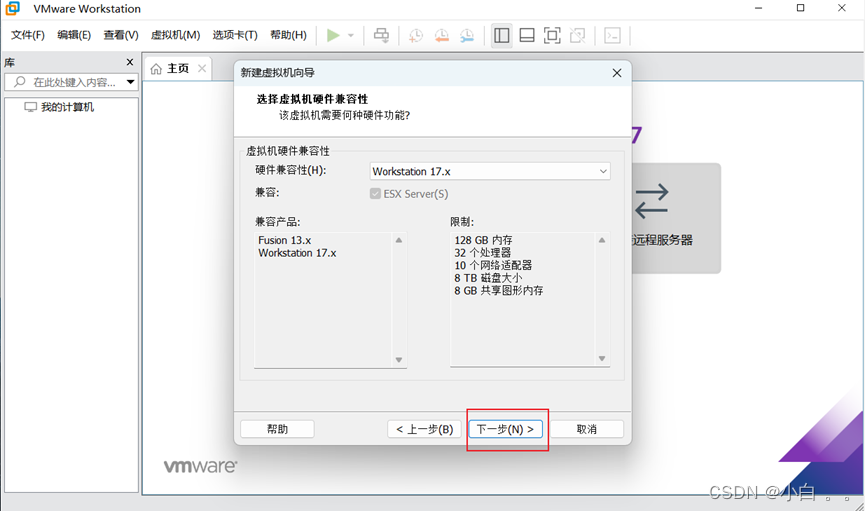
Task: Open 硬件兼容性 Workstation 17.x dropdown
Action: [490, 172]
